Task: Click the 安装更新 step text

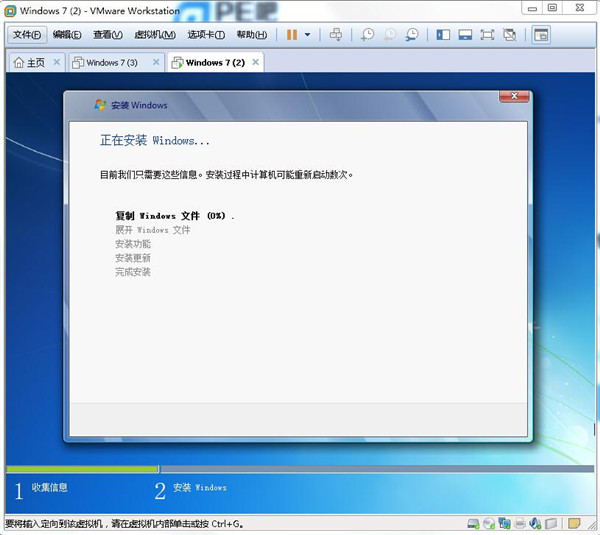Action: coord(133,258)
